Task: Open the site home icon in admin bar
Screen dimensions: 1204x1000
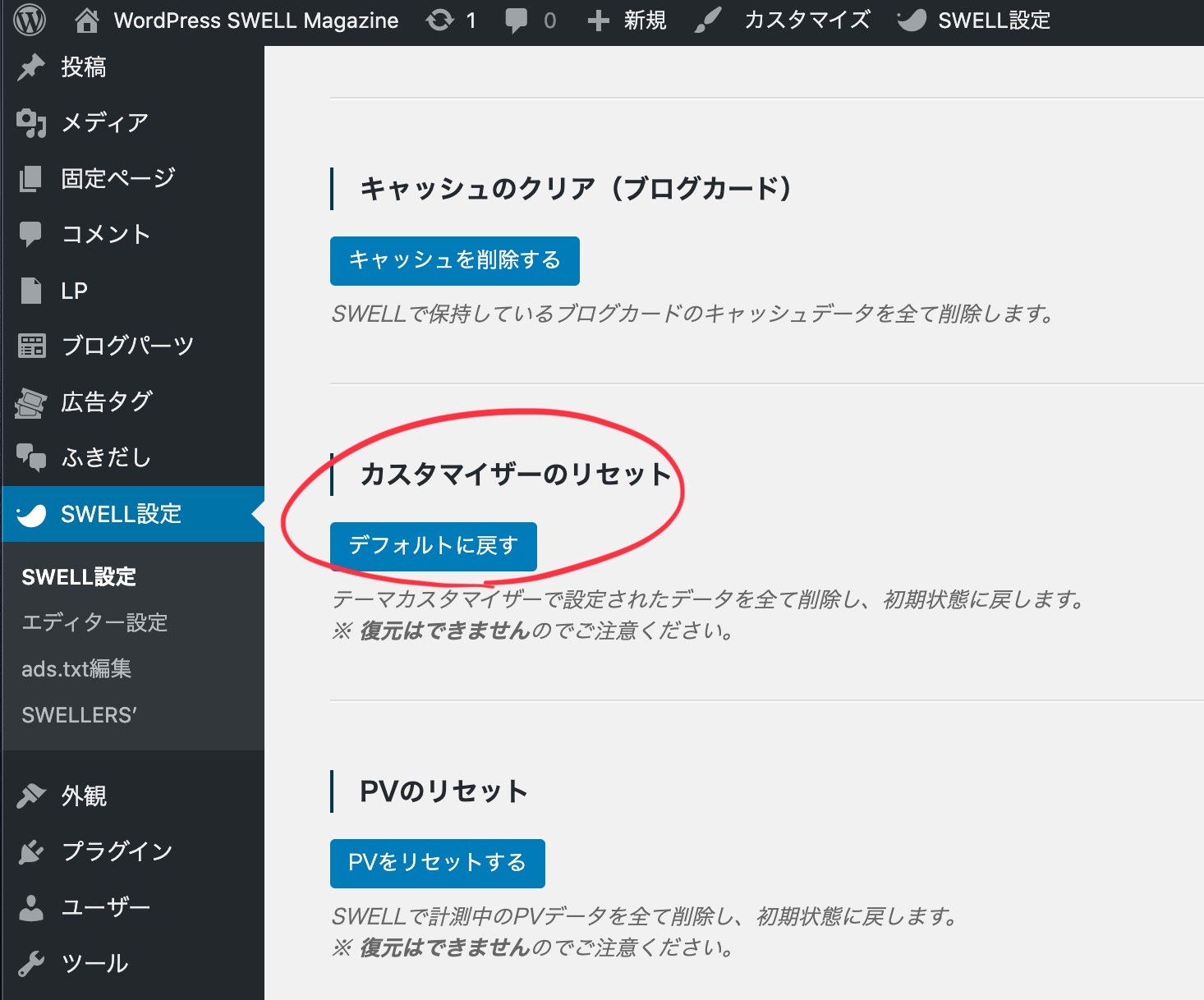Action: point(86,21)
